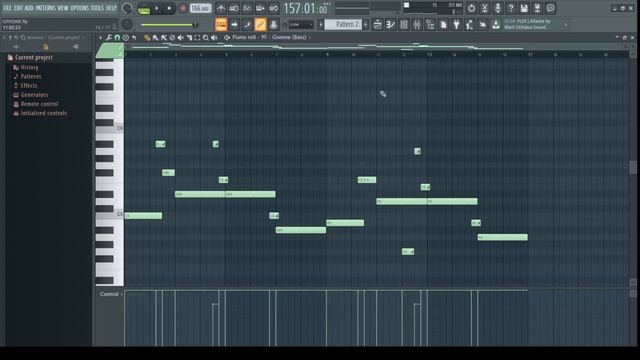
Task: Toggle loop recording icon
Action: 273,8
